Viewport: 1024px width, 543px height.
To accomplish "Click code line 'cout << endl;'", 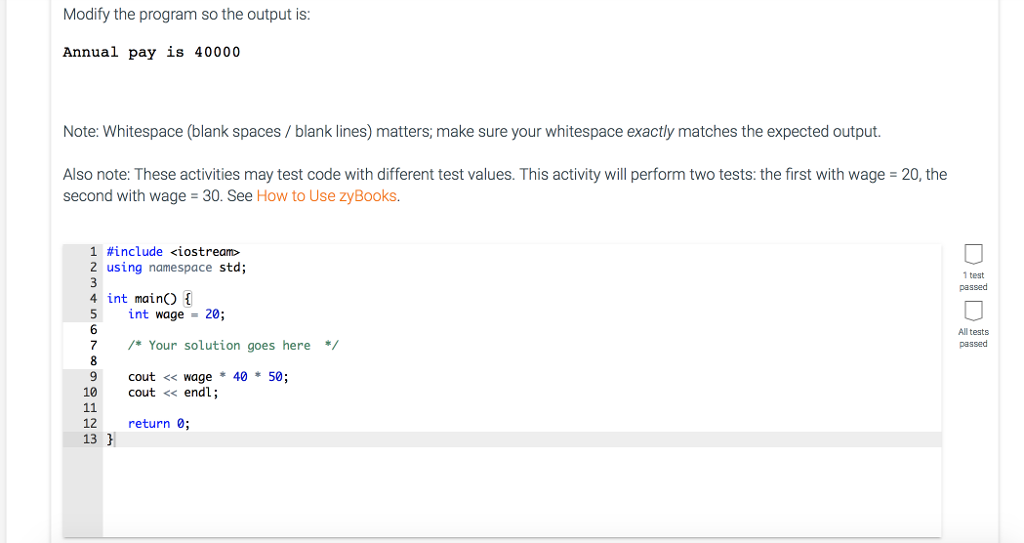I will click(173, 393).
